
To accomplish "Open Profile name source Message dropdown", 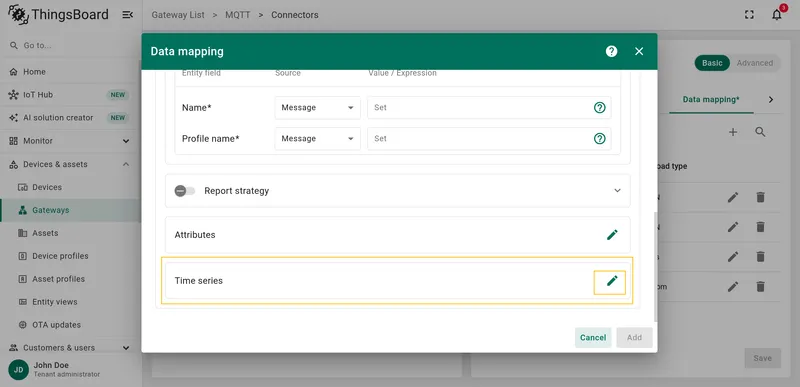I will pos(317,139).
